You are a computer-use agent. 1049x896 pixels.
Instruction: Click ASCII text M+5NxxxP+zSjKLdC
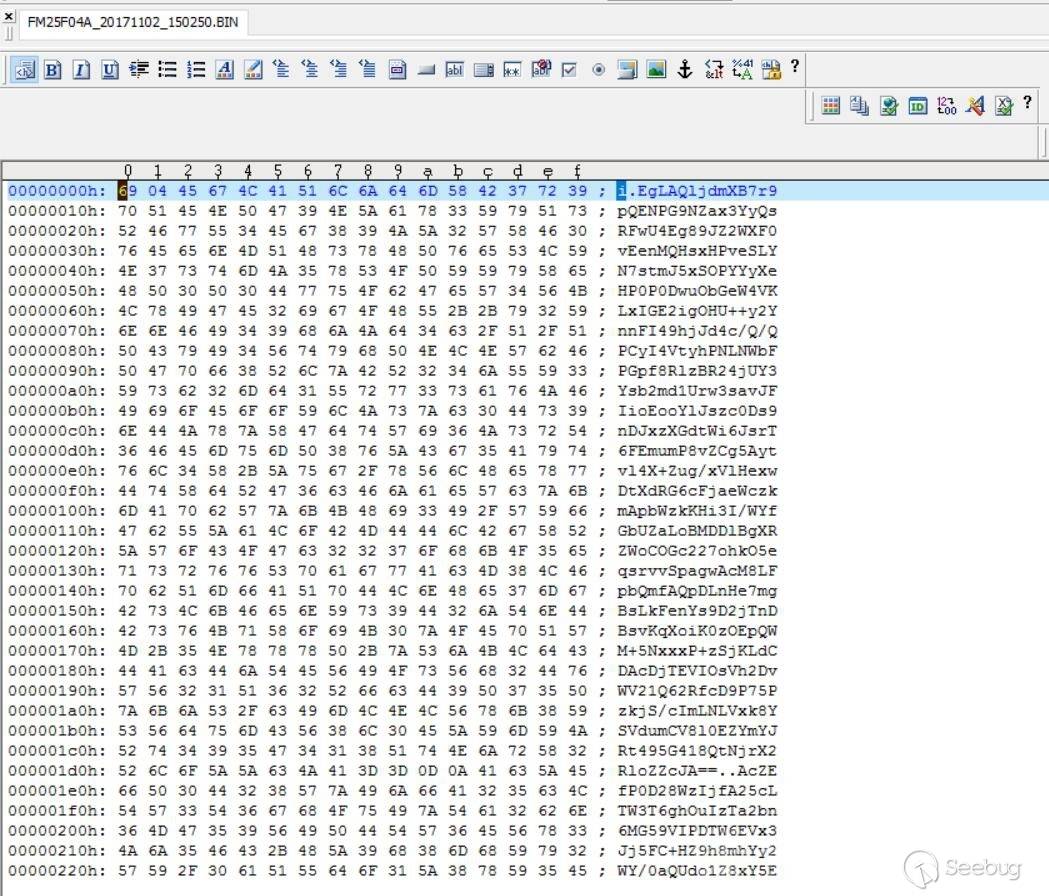(697, 650)
